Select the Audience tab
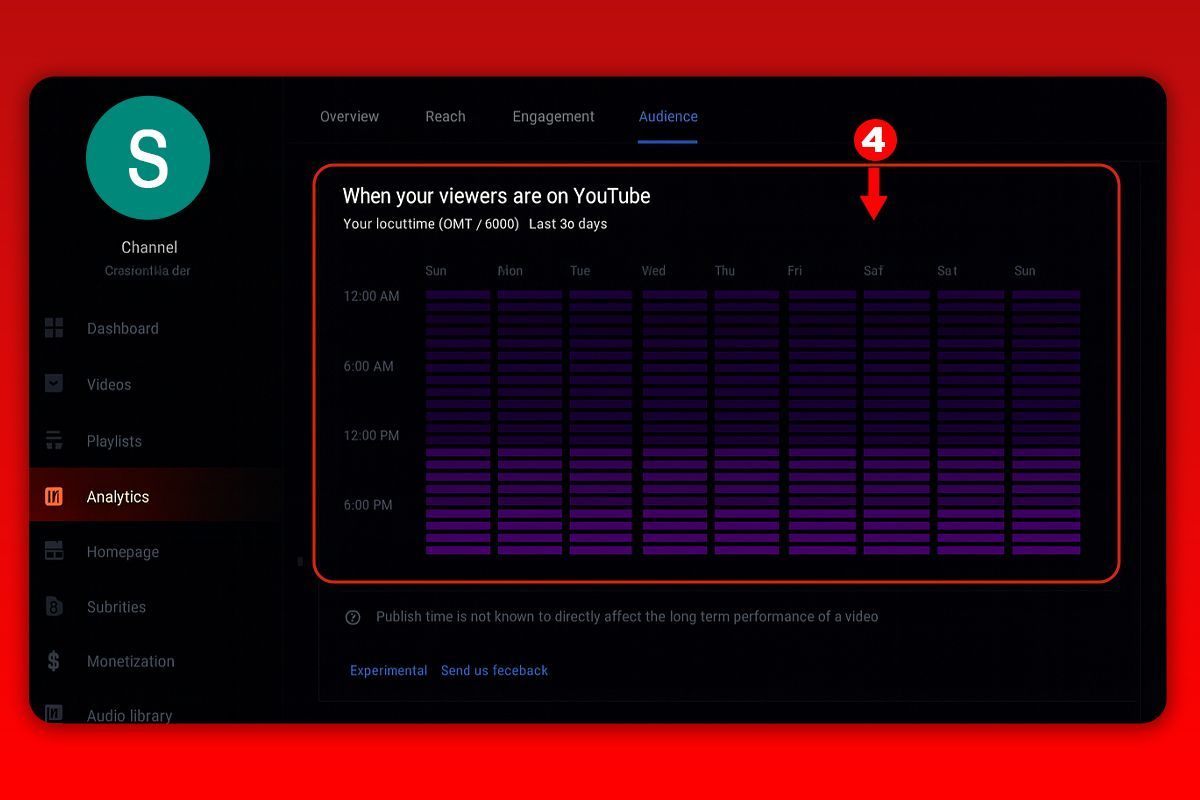The height and width of the screenshot is (800, 1200). point(668,117)
